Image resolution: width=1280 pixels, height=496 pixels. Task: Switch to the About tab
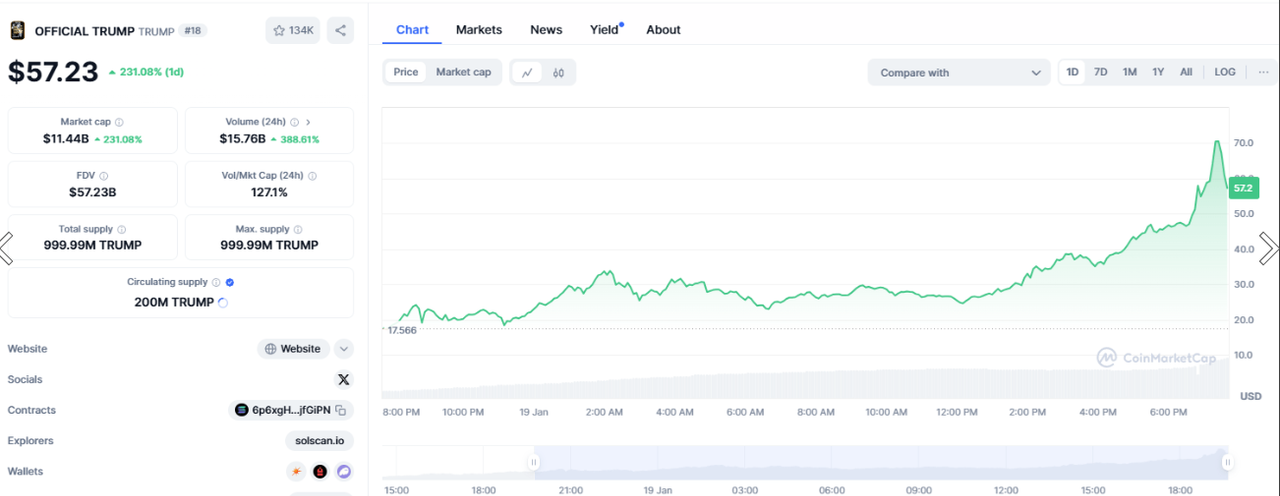click(663, 30)
